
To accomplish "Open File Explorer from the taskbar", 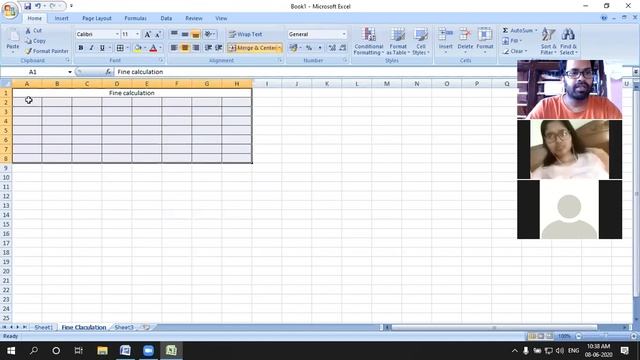I will pos(102,351).
